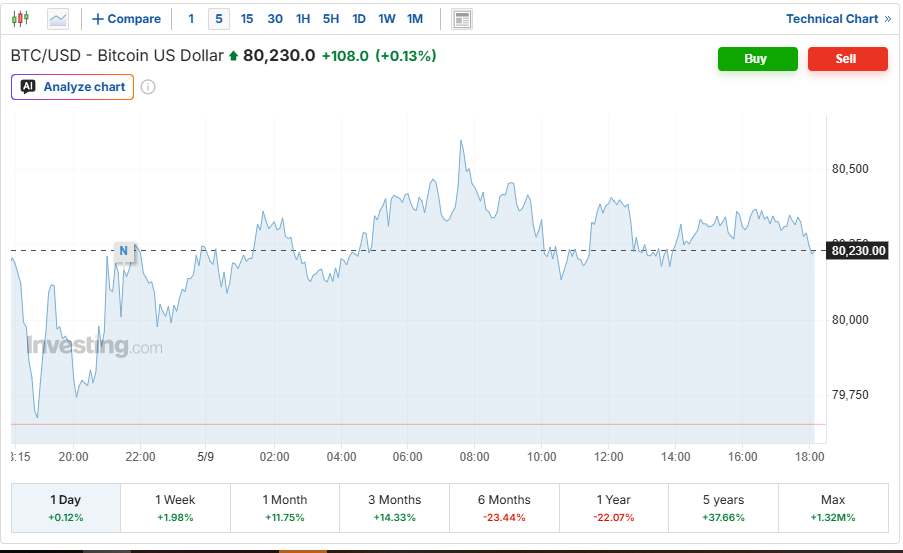Click the N news marker on chart
The height and width of the screenshot is (553, 903).
(x=123, y=251)
